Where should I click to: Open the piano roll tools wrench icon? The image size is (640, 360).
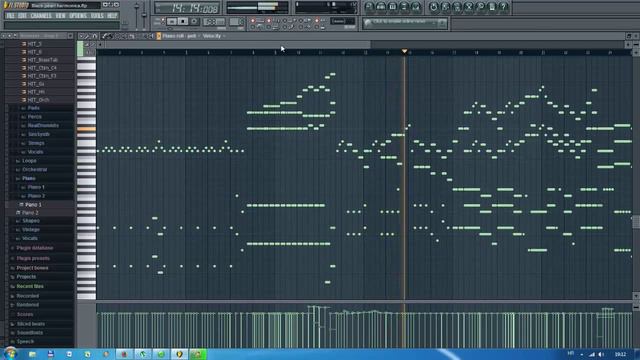[87, 36]
